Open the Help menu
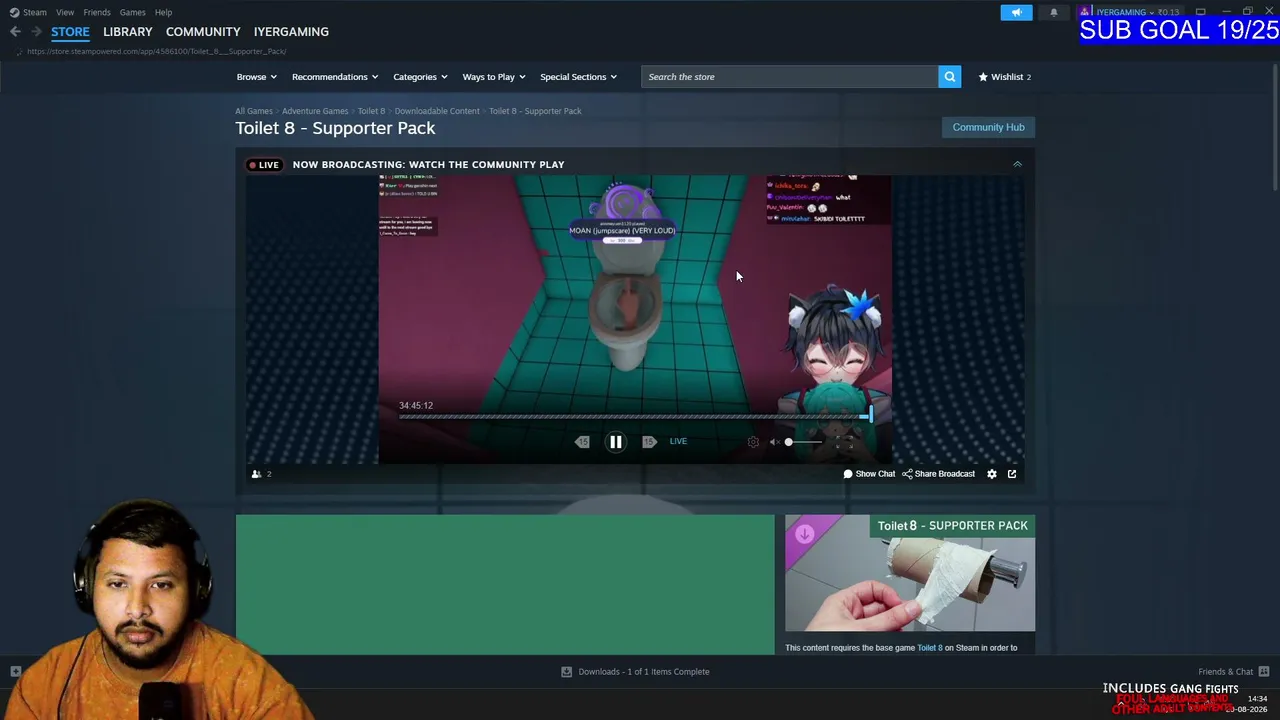 click(x=164, y=12)
